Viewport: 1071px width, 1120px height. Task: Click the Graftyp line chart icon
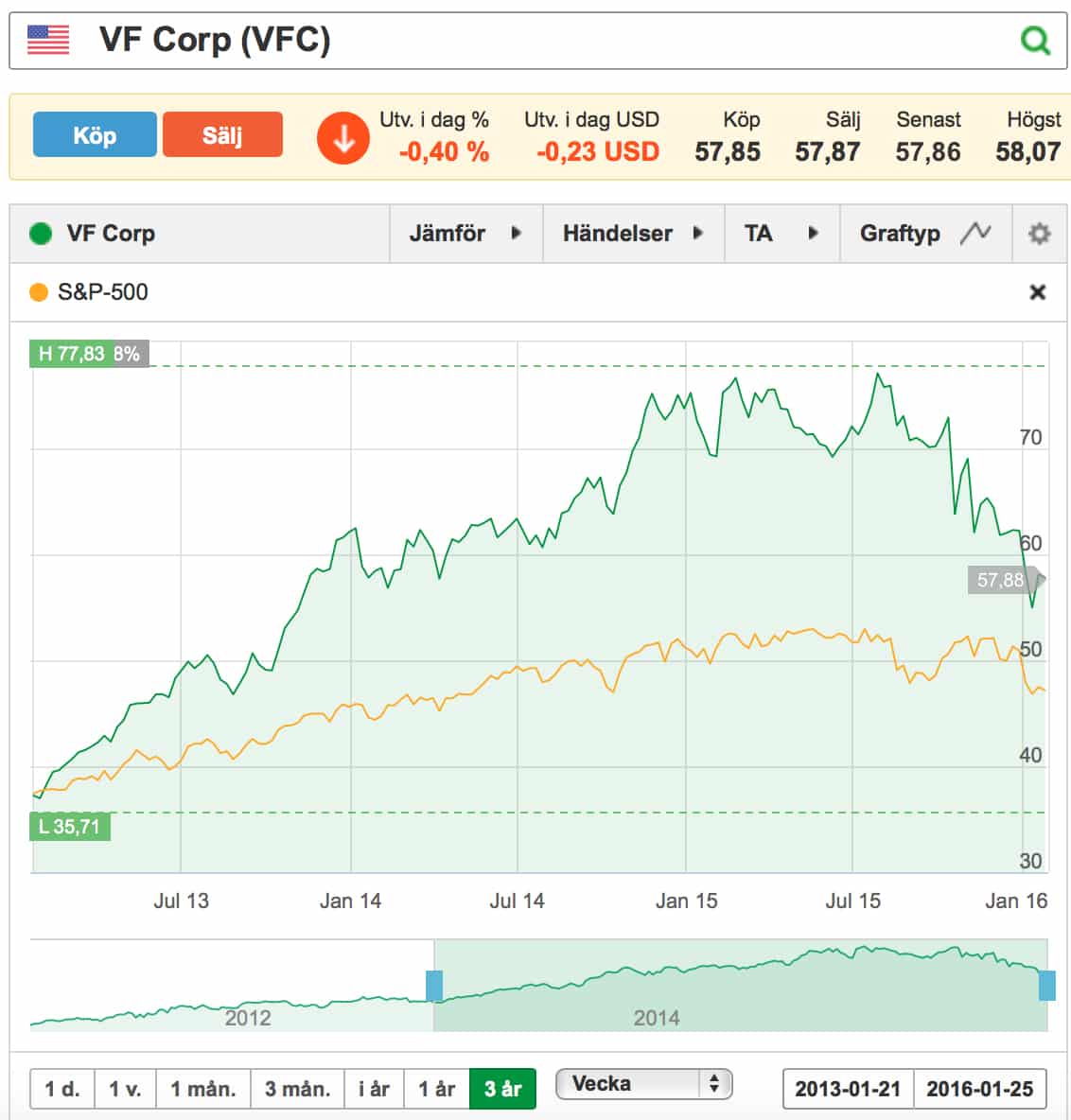pos(975,233)
